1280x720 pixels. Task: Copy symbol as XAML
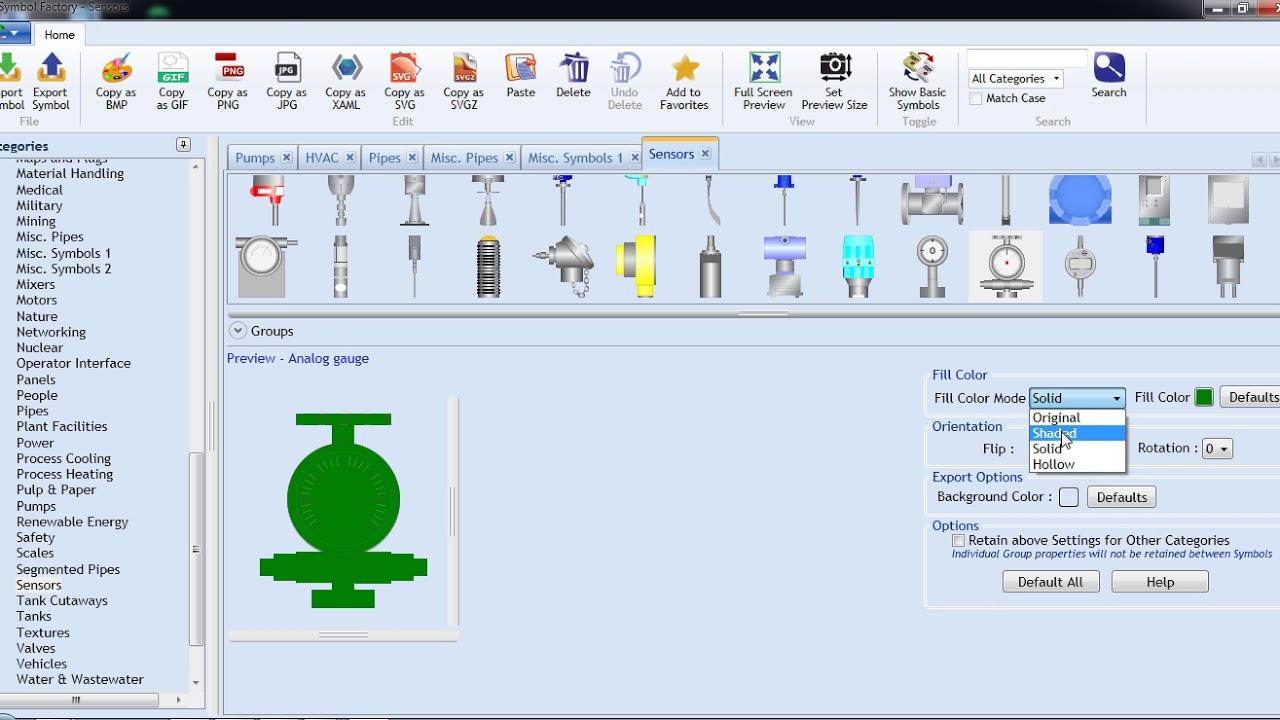[x=346, y=82]
